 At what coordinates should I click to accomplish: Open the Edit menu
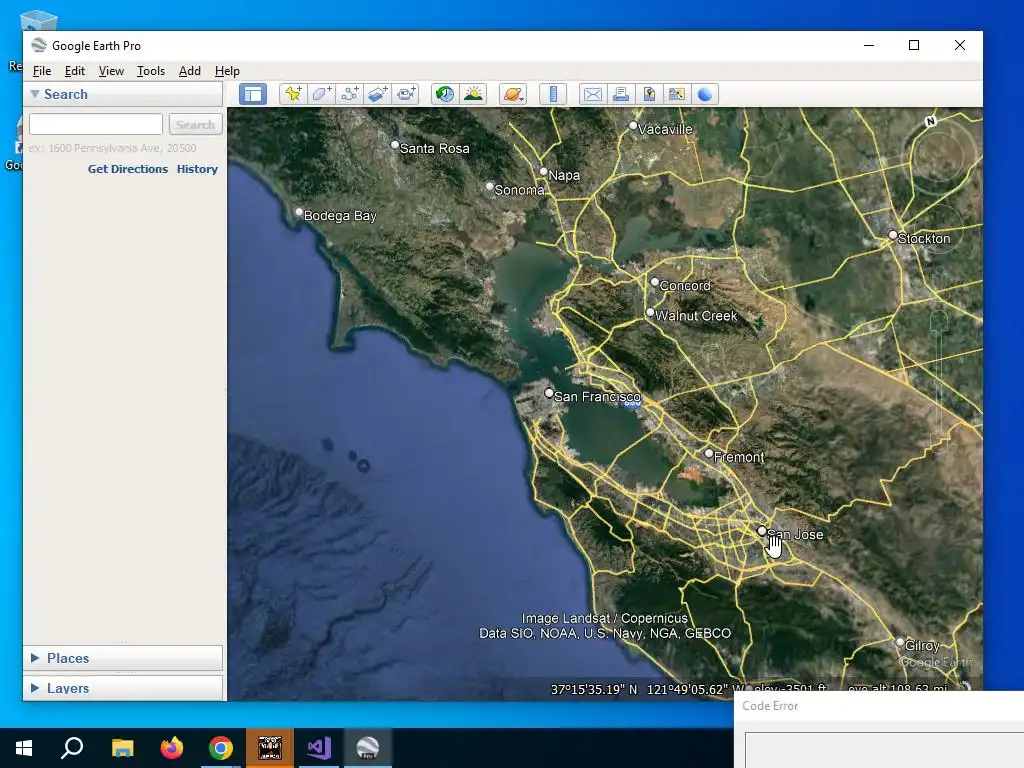(x=74, y=71)
